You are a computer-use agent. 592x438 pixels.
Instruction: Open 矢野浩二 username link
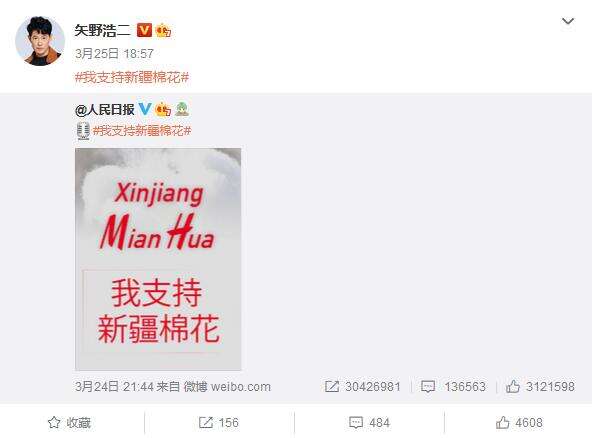102,30
